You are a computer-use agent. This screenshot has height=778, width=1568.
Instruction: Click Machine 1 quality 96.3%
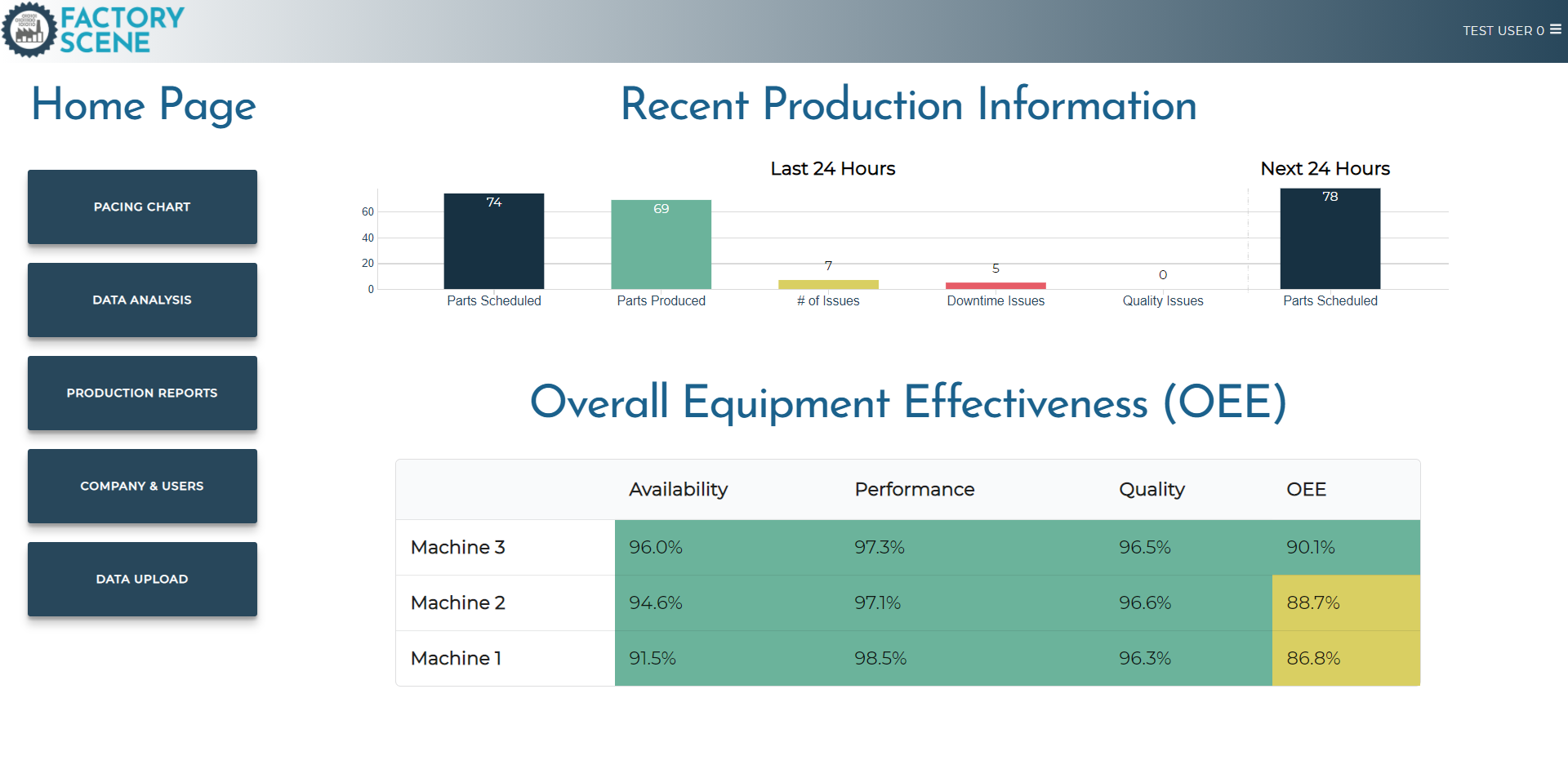click(1145, 658)
